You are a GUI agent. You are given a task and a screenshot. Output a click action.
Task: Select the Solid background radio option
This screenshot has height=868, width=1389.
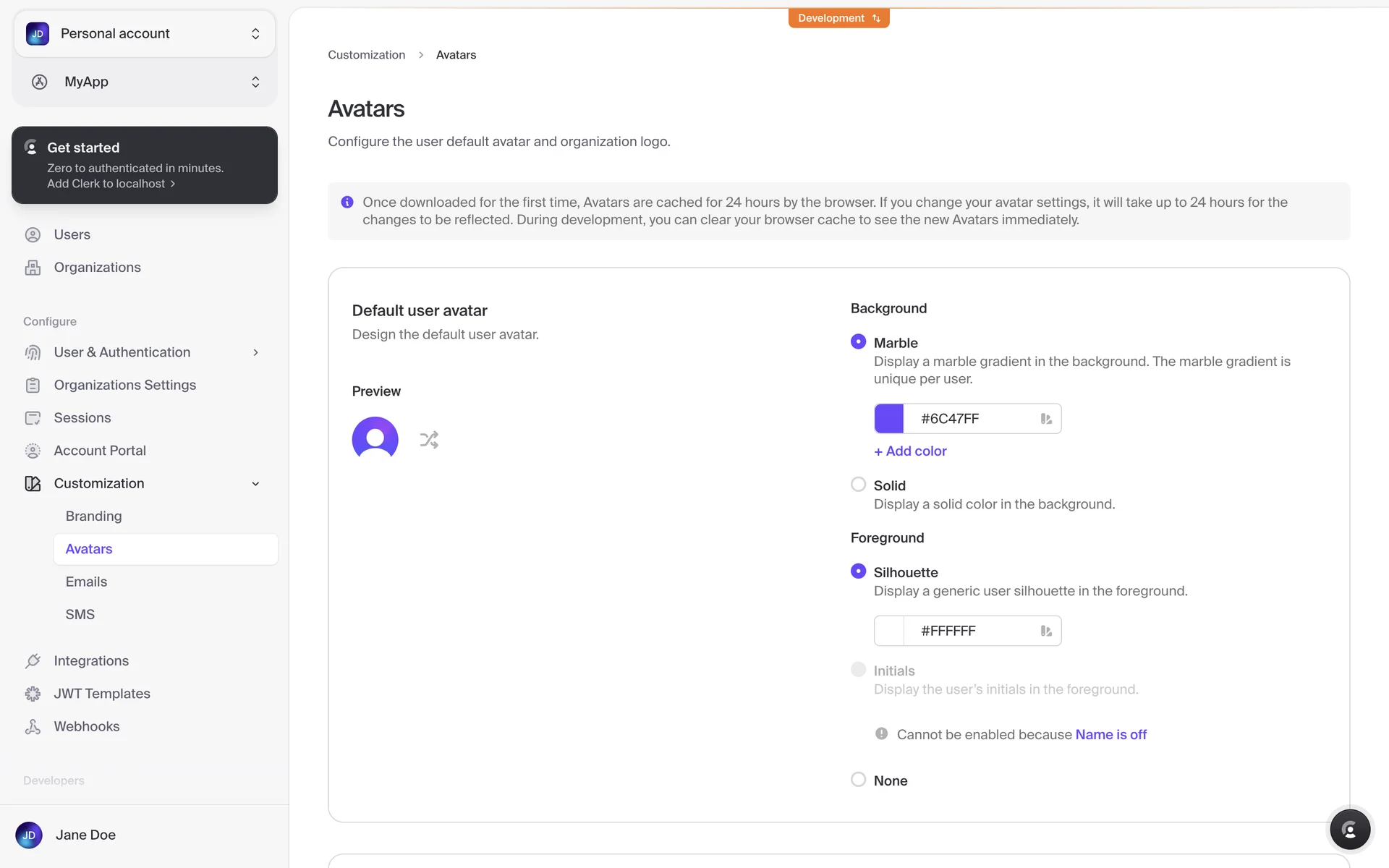point(858,485)
